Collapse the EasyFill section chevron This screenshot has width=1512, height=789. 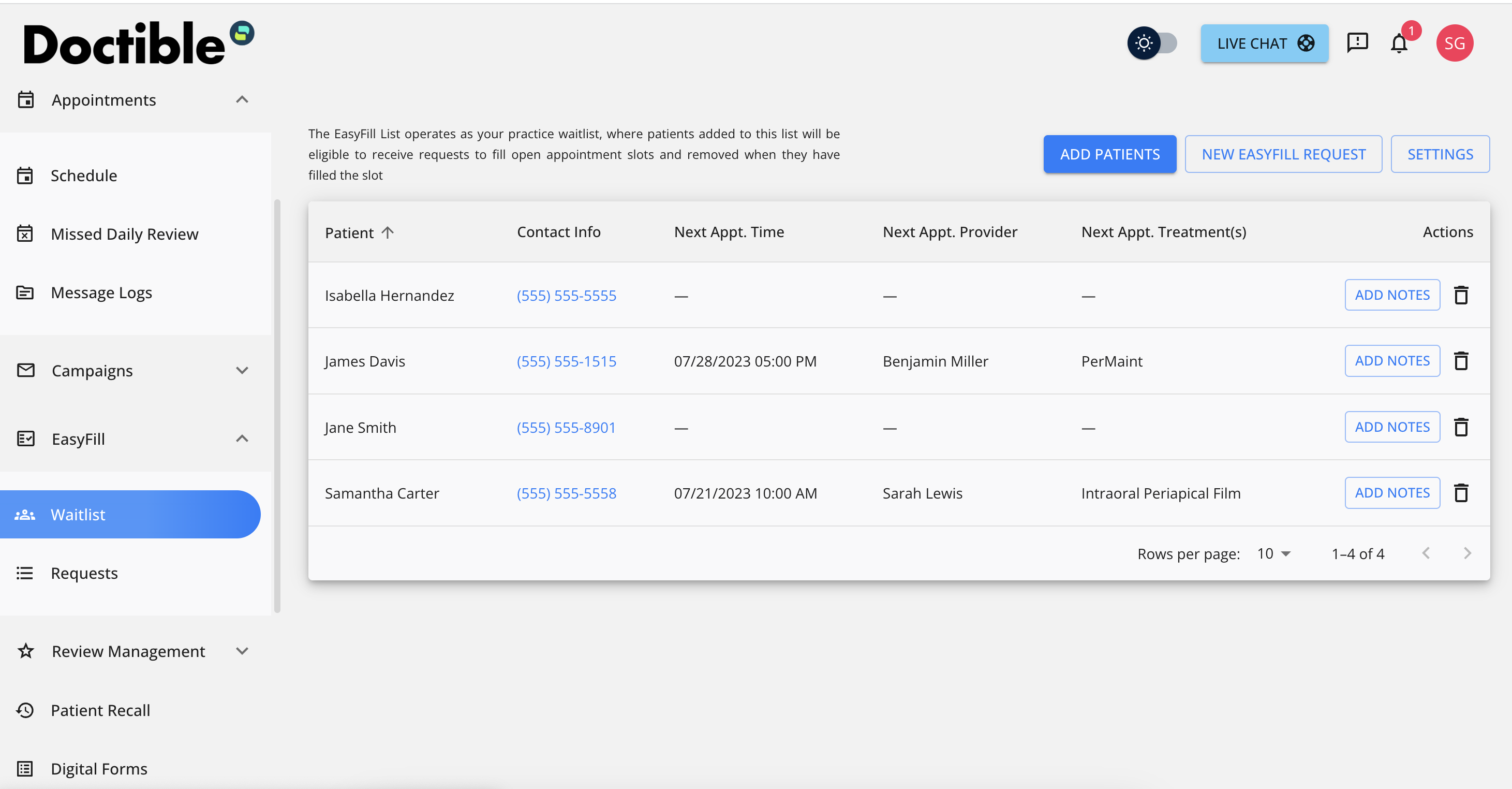tap(242, 438)
